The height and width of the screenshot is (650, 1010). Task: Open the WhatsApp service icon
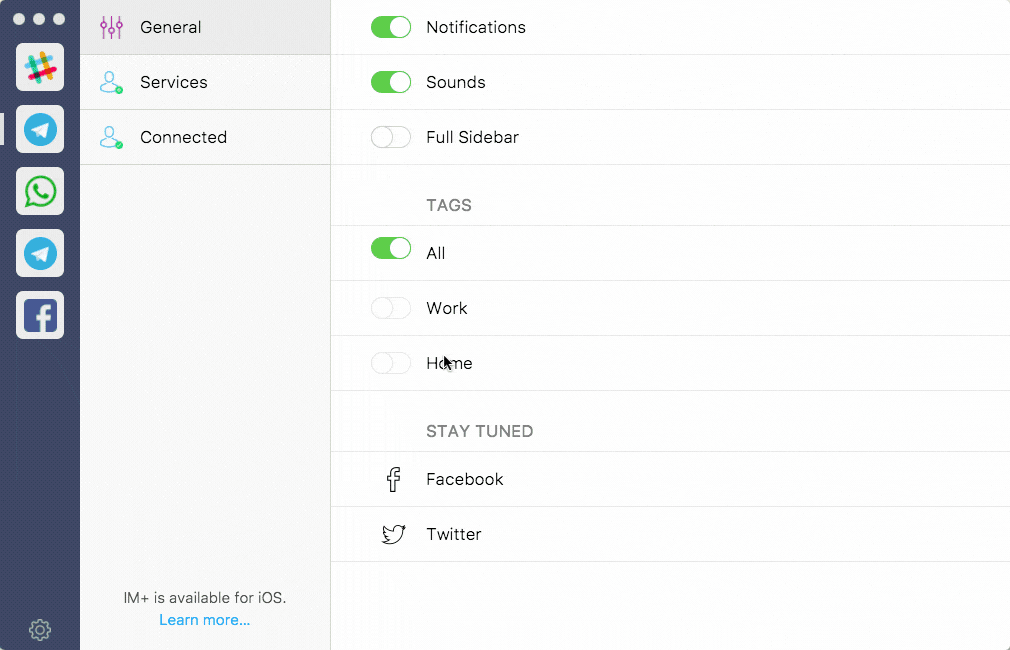[x=40, y=191]
